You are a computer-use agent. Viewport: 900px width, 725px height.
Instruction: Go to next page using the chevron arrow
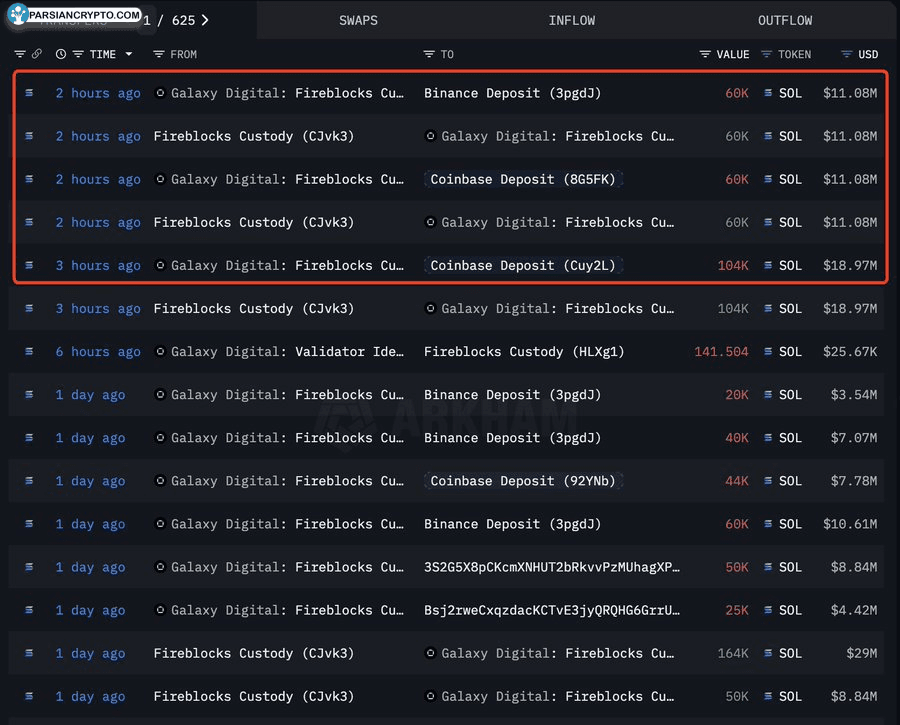coord(205,20)
